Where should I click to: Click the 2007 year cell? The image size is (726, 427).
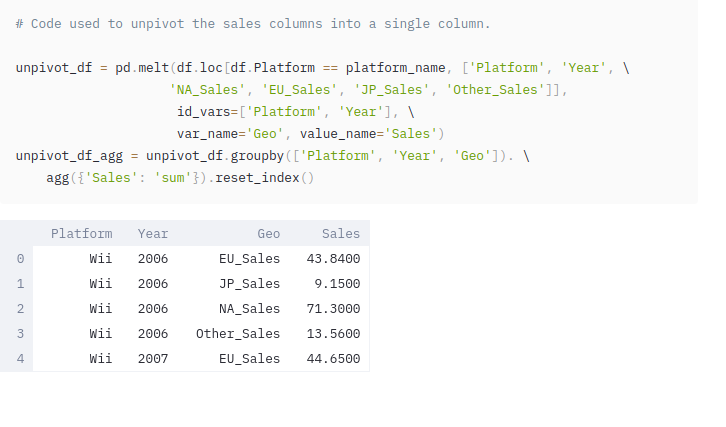point(153,358)
